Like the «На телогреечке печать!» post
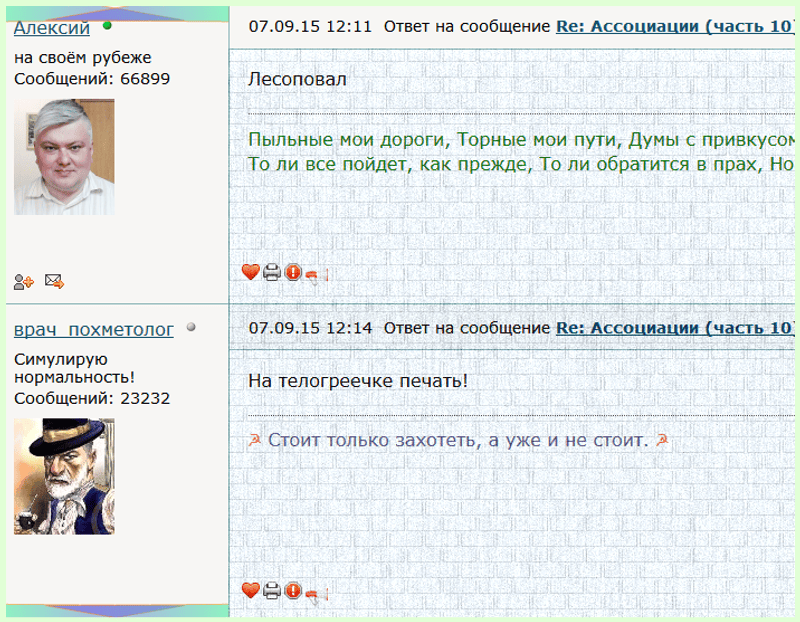The image size is (800, 622). click(250, 590)
